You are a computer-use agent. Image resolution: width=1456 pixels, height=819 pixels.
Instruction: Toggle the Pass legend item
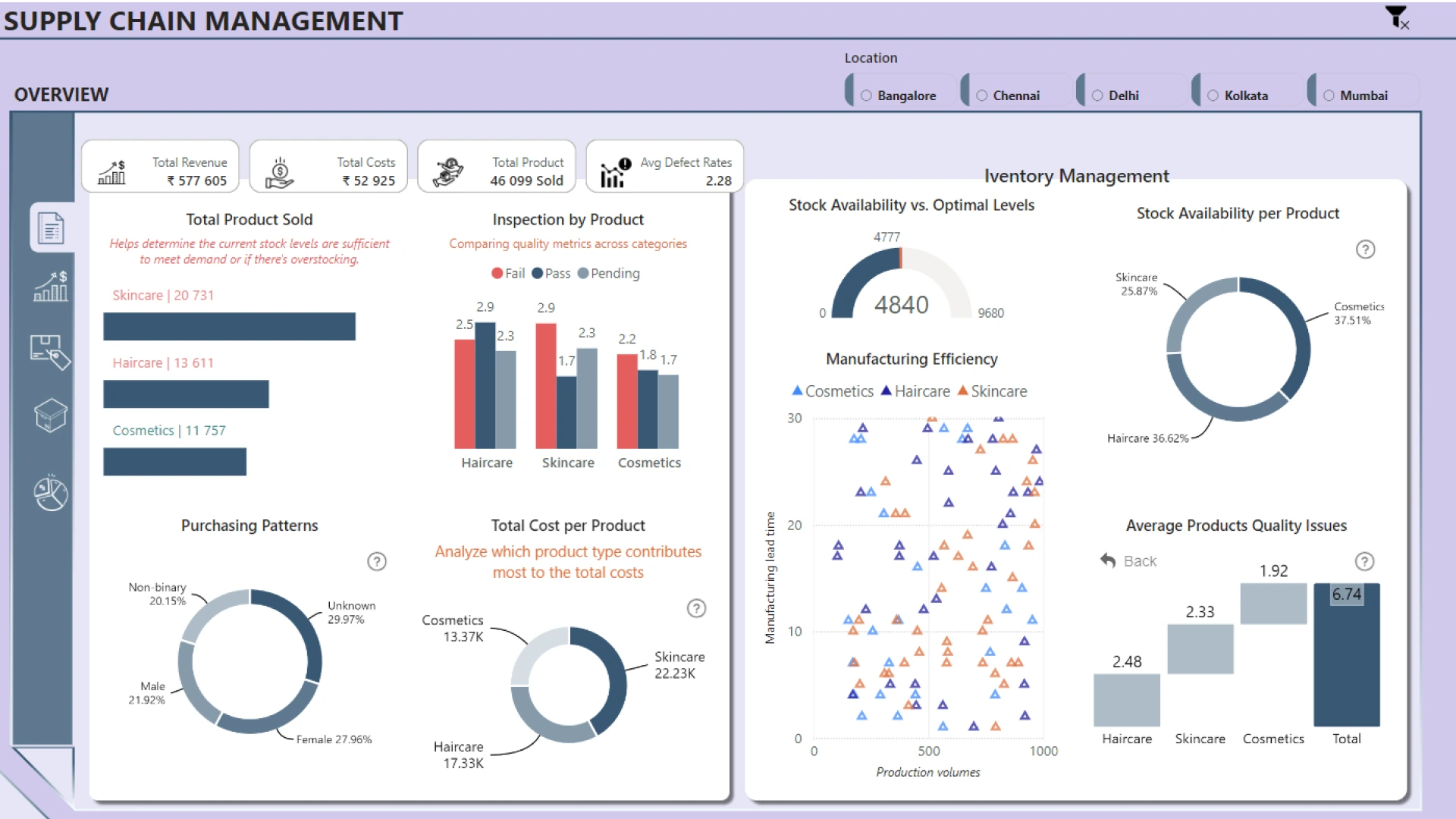pos(551,273)
